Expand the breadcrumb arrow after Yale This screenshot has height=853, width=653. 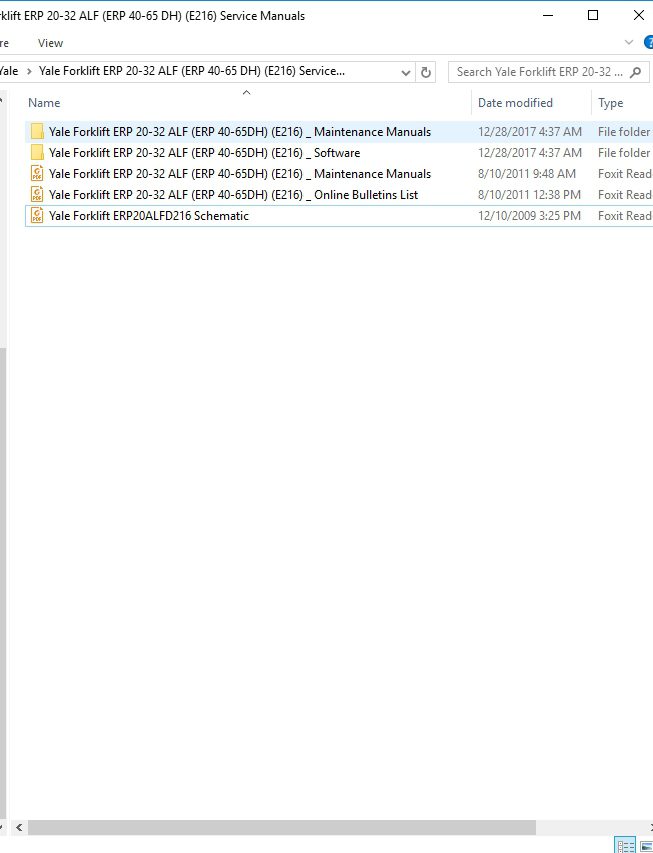tap(29, 71)
